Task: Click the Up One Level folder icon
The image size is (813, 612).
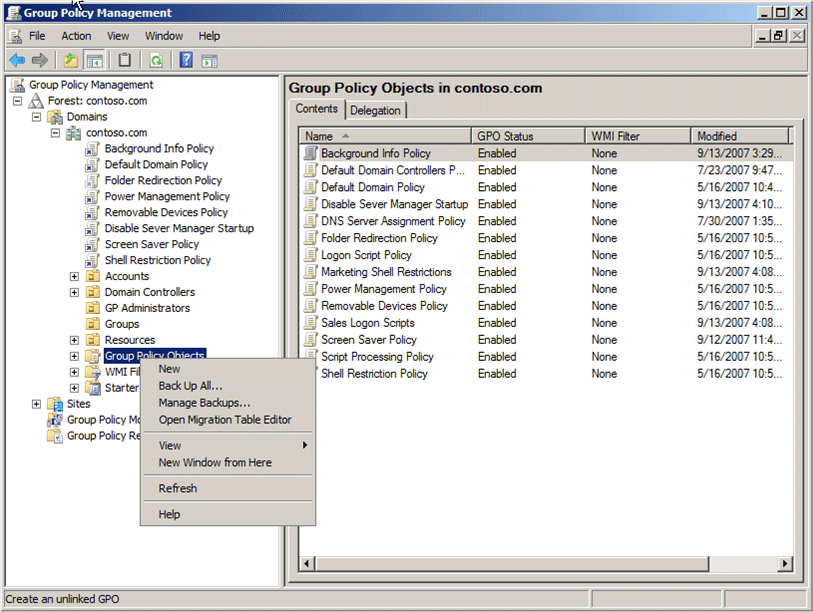Action: (70, 60)
